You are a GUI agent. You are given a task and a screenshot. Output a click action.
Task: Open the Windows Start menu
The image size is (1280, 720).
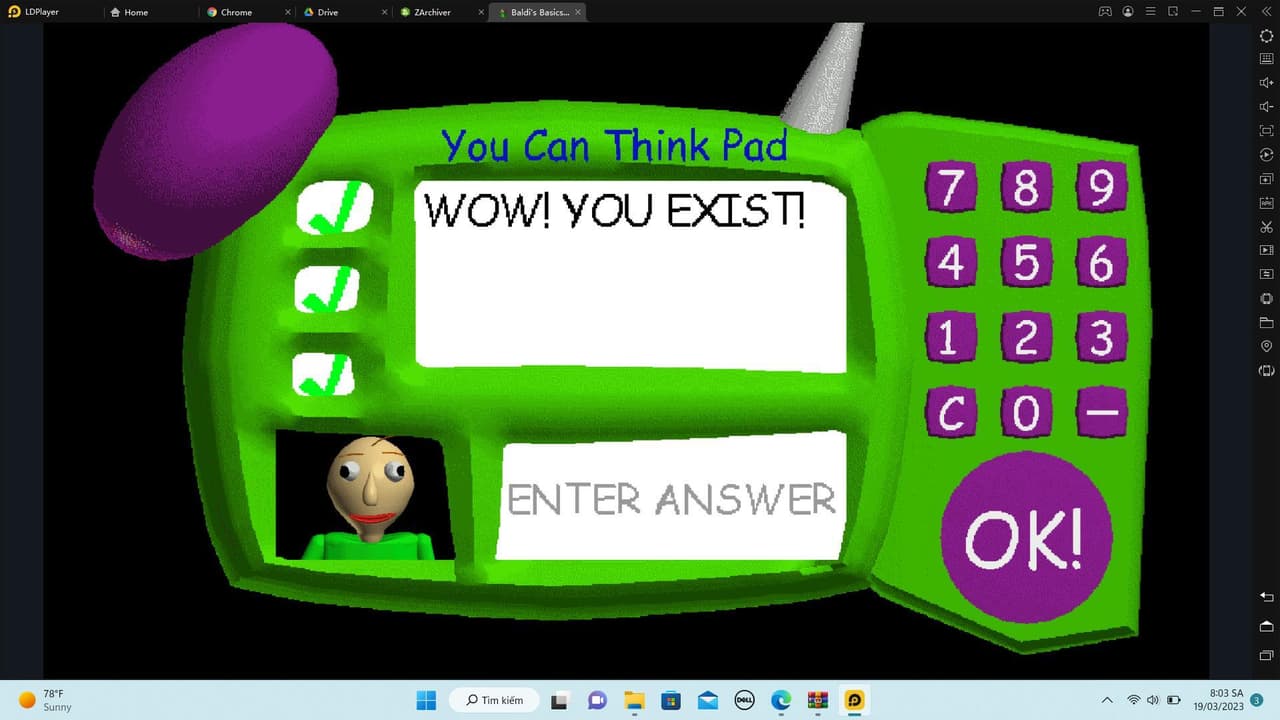point(426,700)
